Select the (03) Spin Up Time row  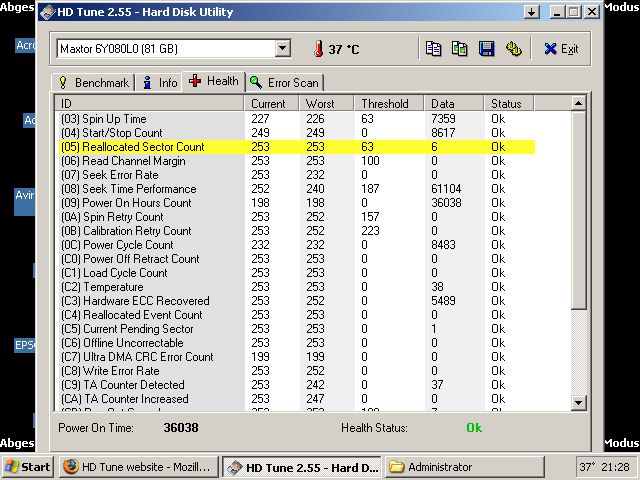pyautogui.click(x=297, y=119)
